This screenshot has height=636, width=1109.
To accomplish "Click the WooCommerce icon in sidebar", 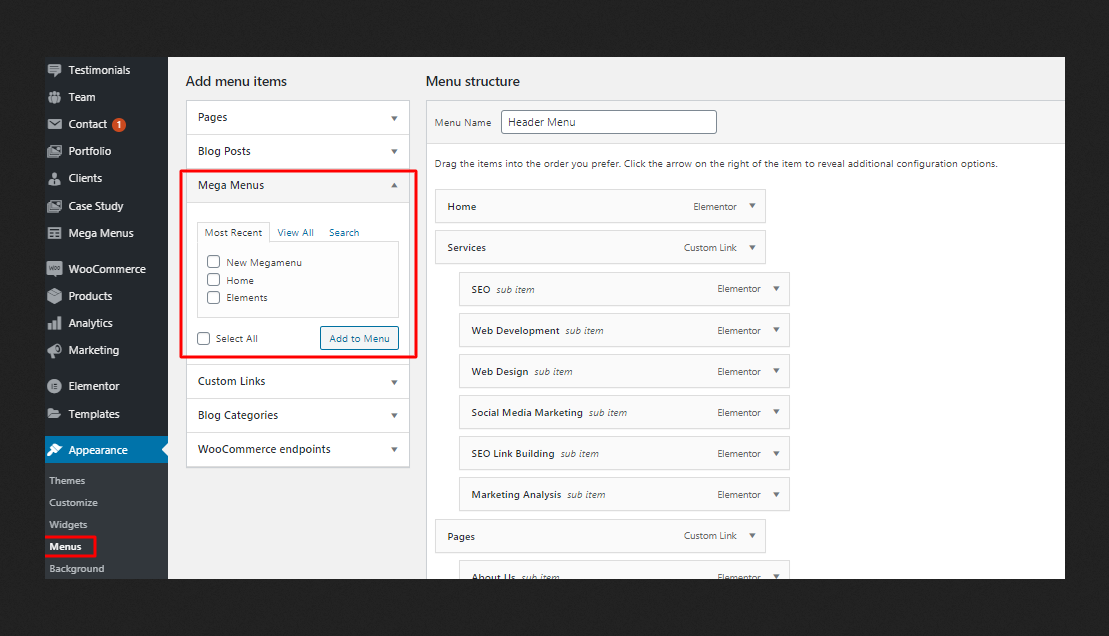I will pyautogui.click(x=54, y=269).
